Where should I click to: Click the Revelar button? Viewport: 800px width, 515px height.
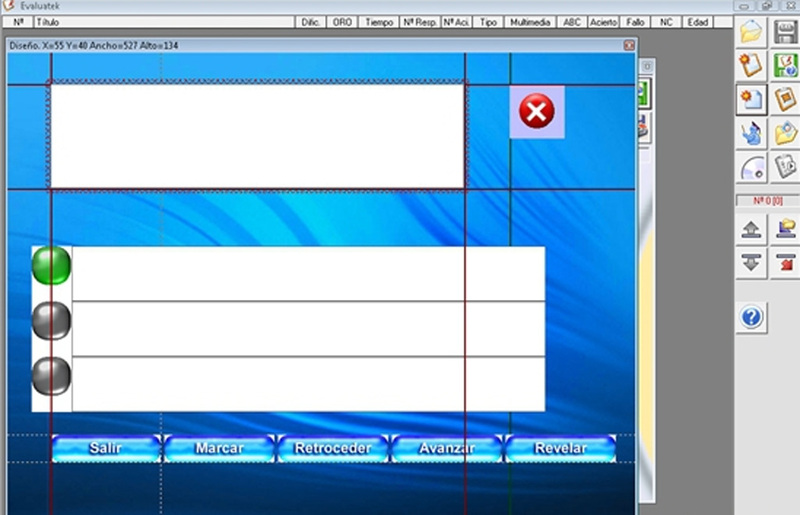click(560, 448)
